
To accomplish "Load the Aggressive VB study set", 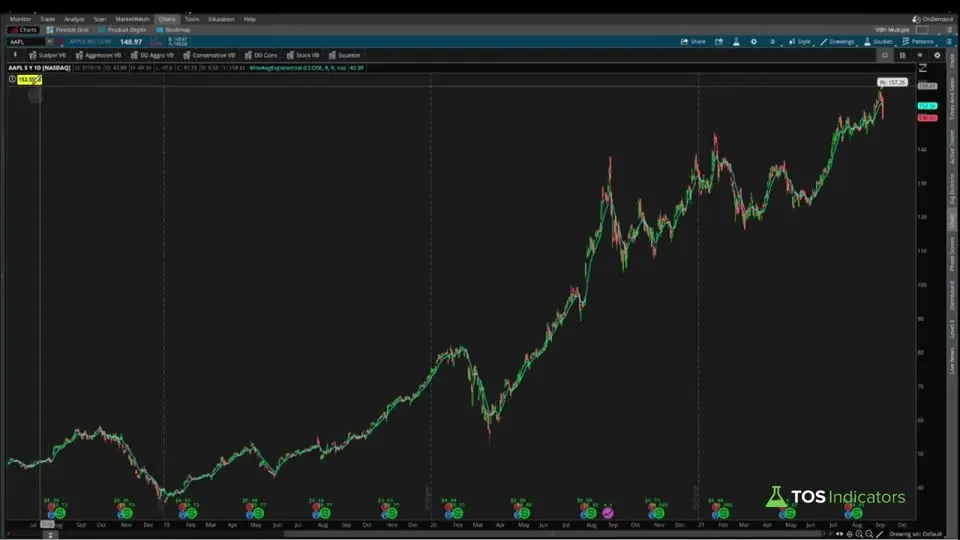I will point(98,55).
